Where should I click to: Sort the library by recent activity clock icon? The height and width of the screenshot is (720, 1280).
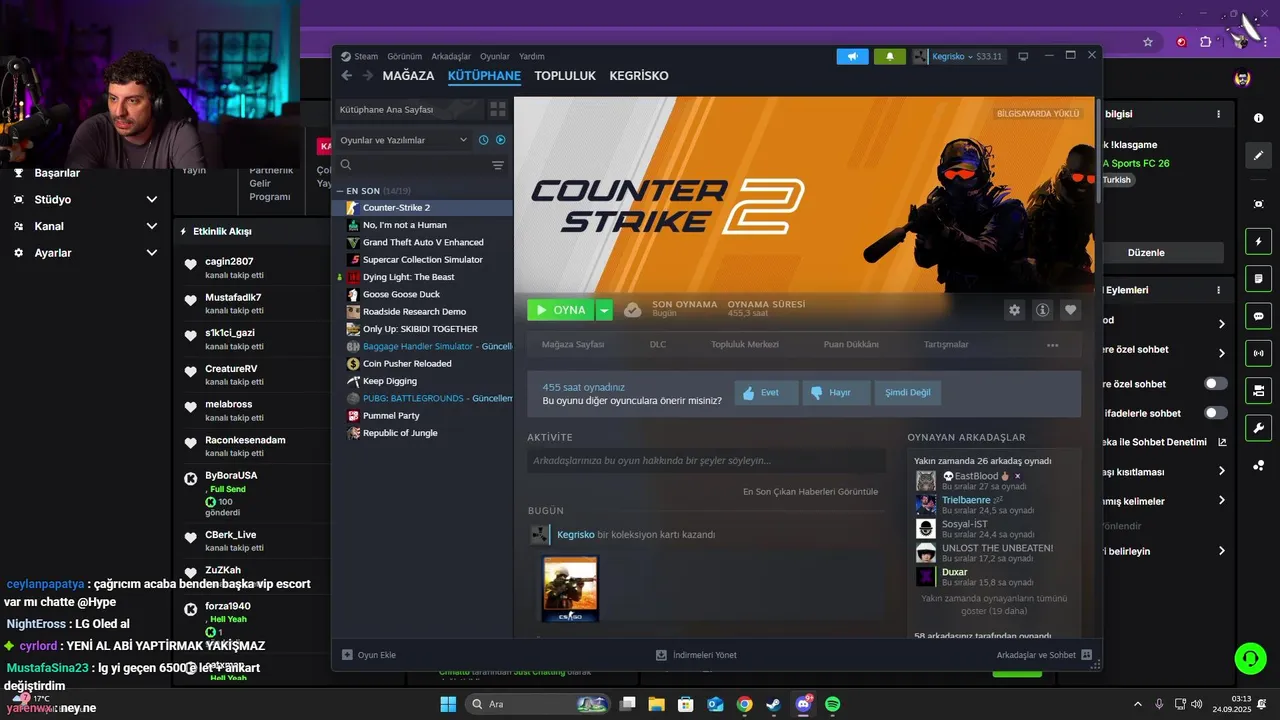484,140
